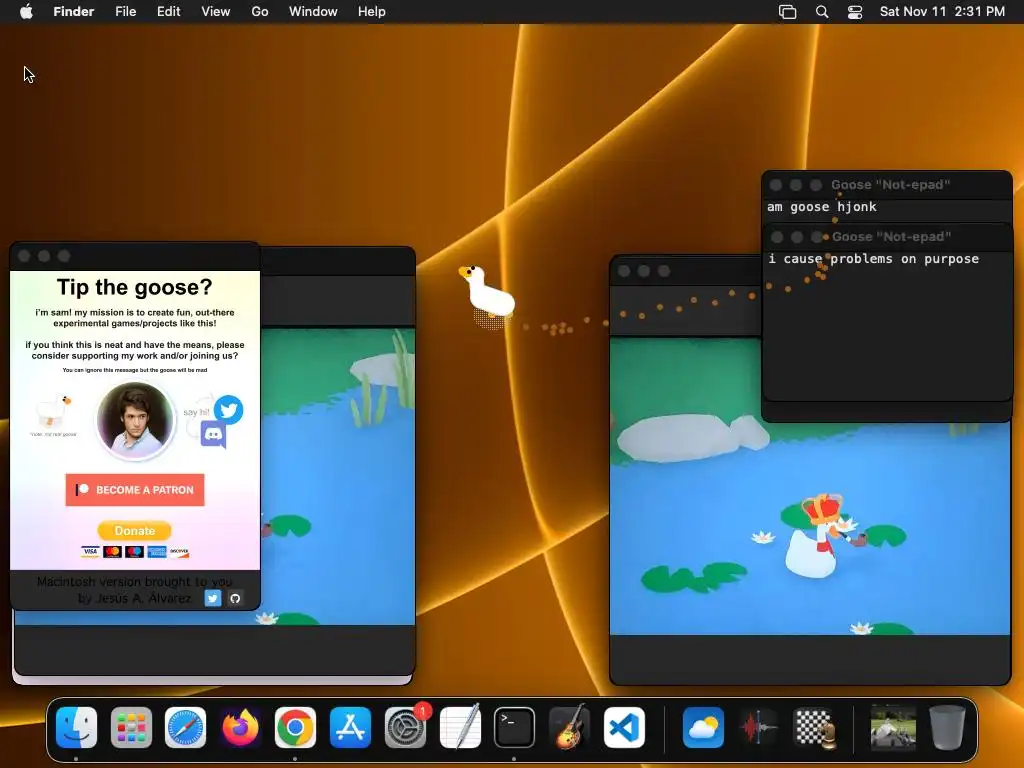Click 'i cause problems on purpose' text
Viewport: 1024px width, 768px height.
873,259
